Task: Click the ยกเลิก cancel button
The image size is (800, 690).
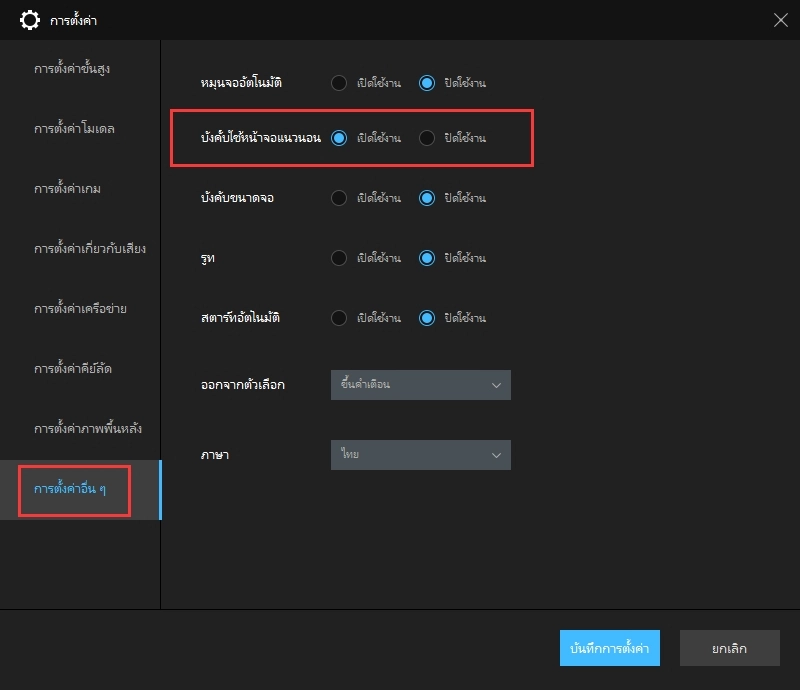Action: (729, 648)
